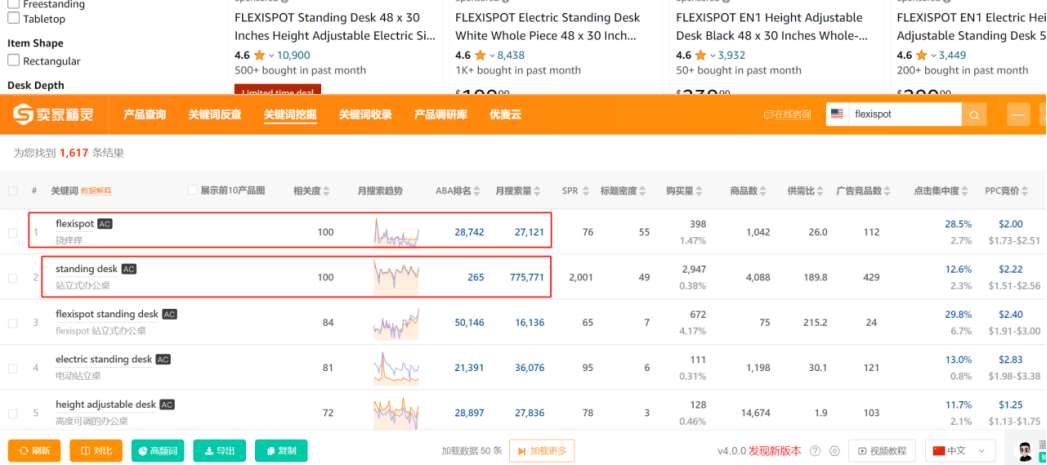Image resolution: width=1047 pixels, height=465 pixels.
Task: Click 加载更多 load more button
Action: [542, 450]
